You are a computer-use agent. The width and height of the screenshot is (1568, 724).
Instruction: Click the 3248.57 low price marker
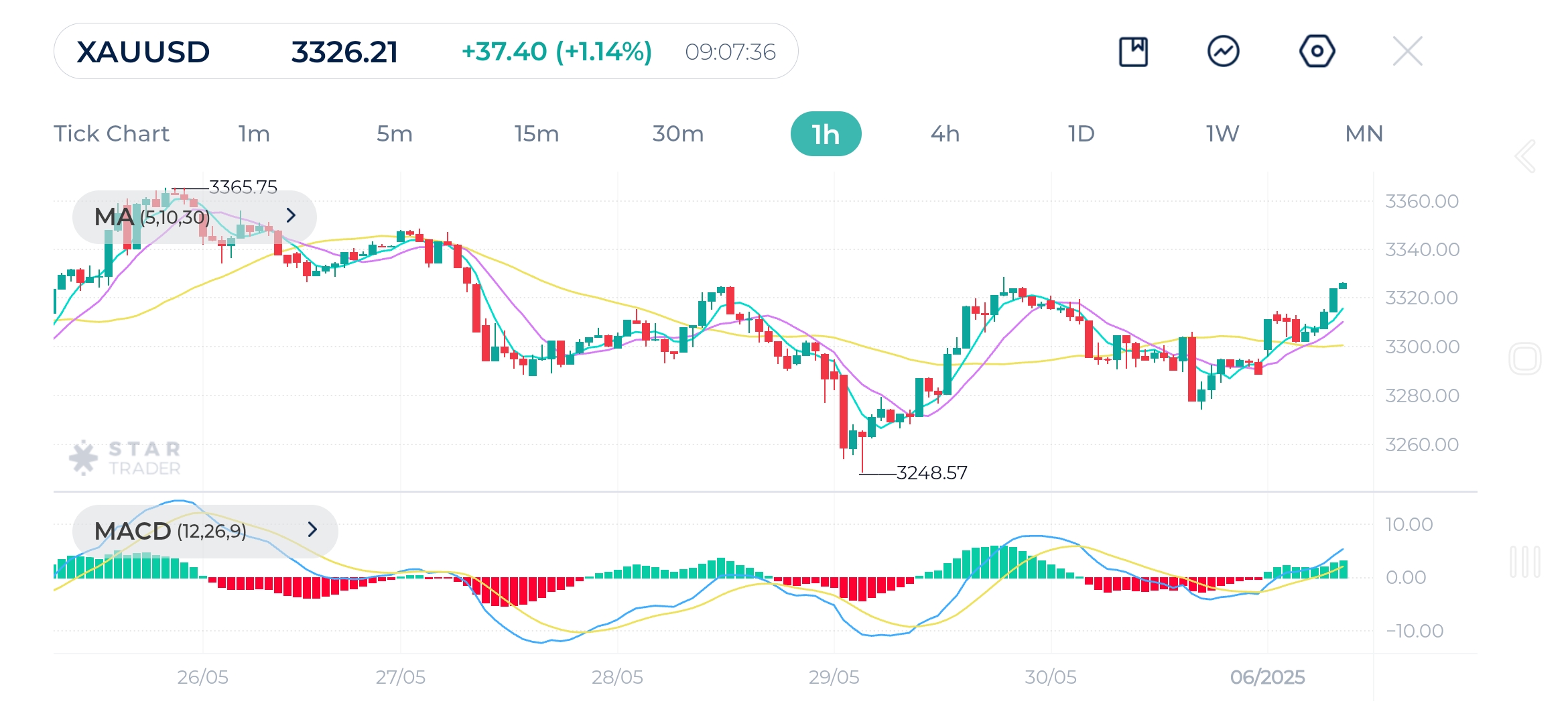[x=931, y=473]
